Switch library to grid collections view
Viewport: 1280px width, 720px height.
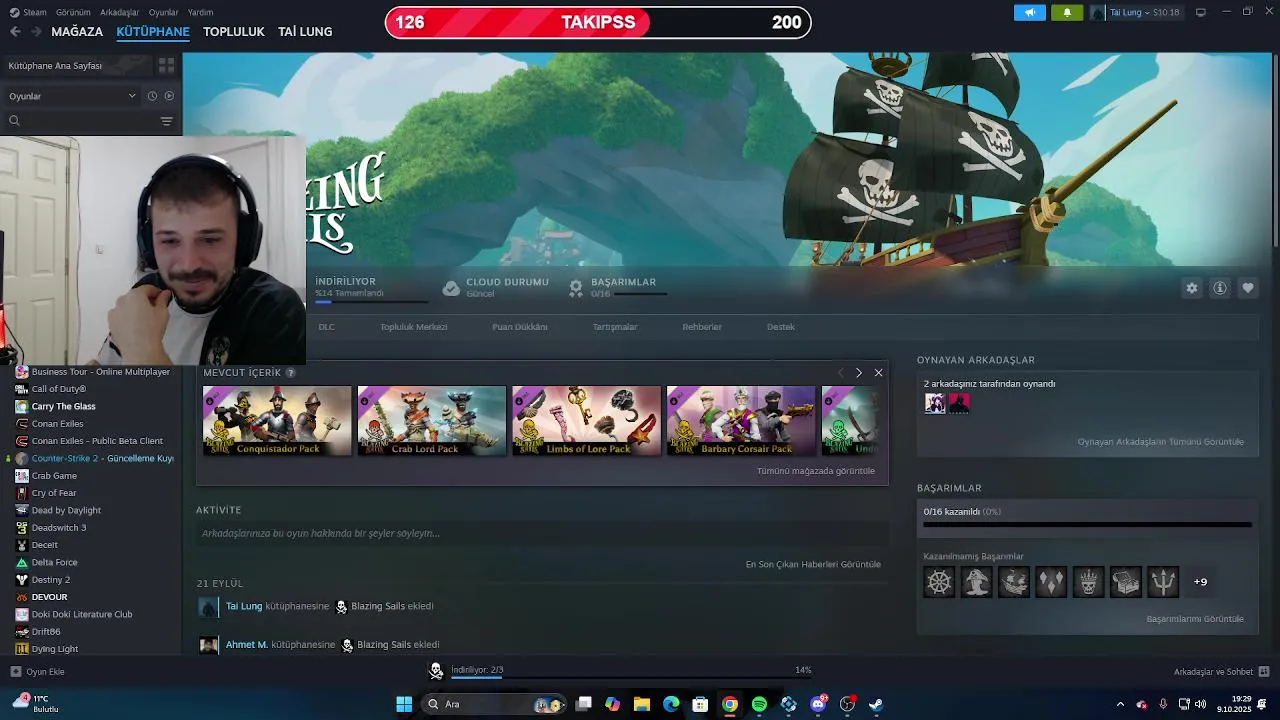[x=166, y=66]
